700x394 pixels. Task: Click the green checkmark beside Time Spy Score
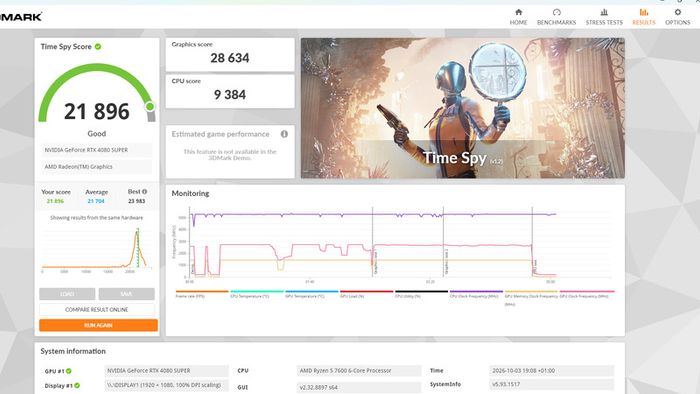click(98, 46)
